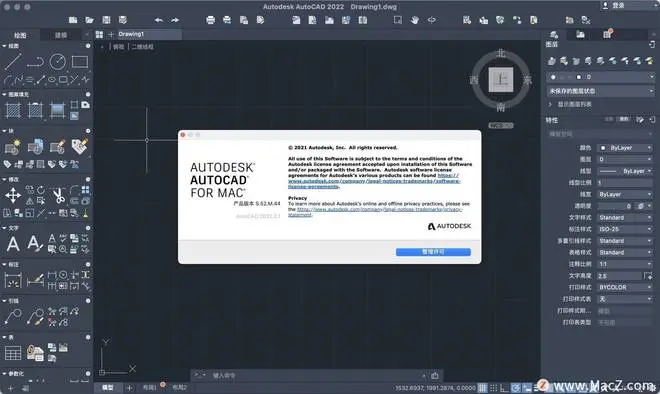Switch to the Layout1 (布局1) tab

[150, 388]
